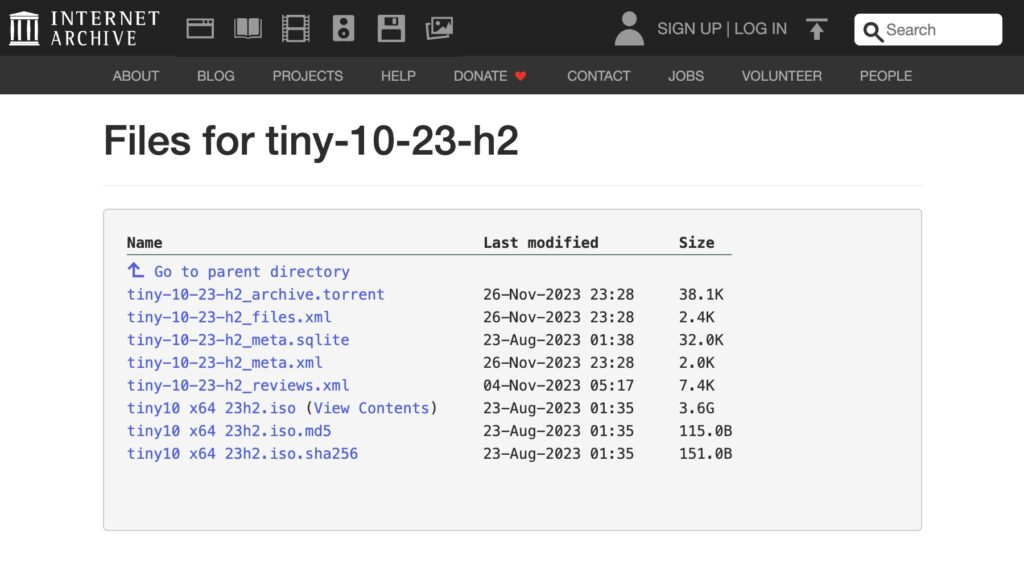
Task: Open the Video film strip icon
Action: coord(296,28)
